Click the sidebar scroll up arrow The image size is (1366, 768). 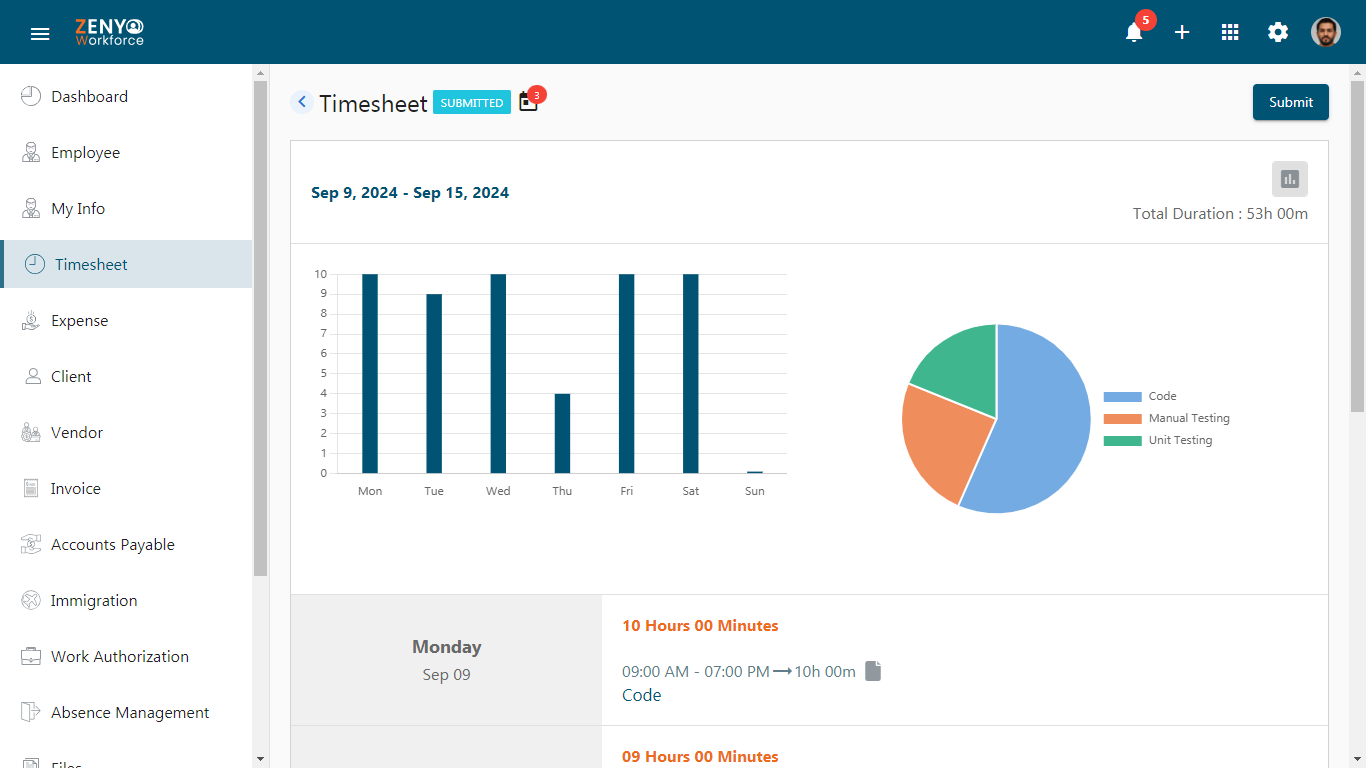coord(261,73)
